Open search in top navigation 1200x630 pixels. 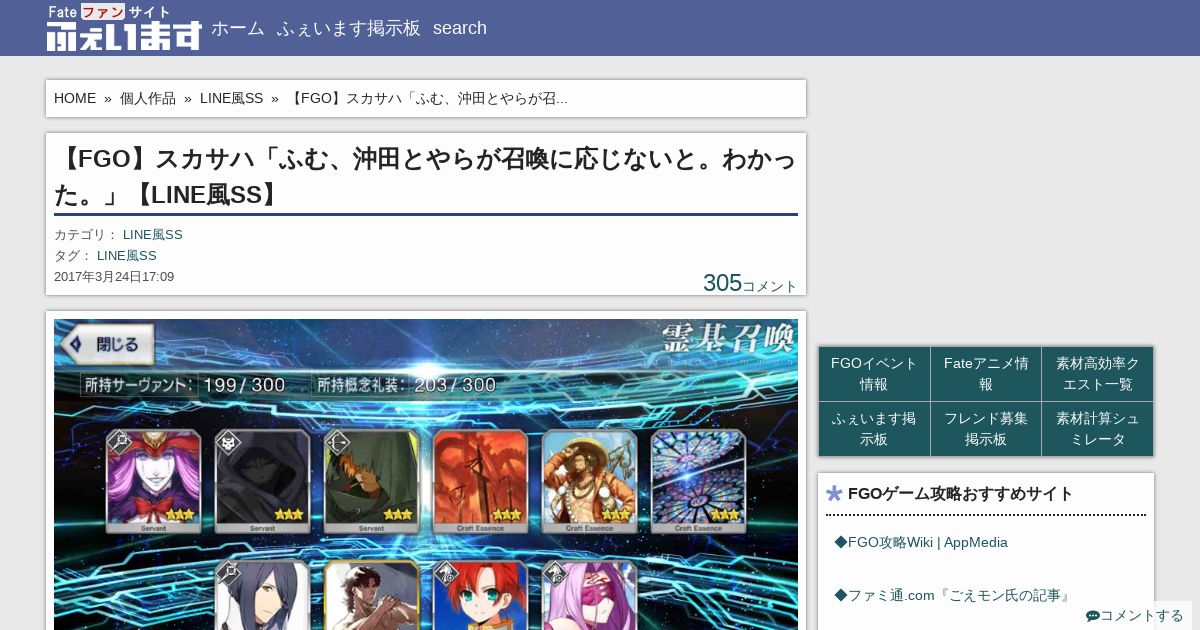tap(460, 28)
